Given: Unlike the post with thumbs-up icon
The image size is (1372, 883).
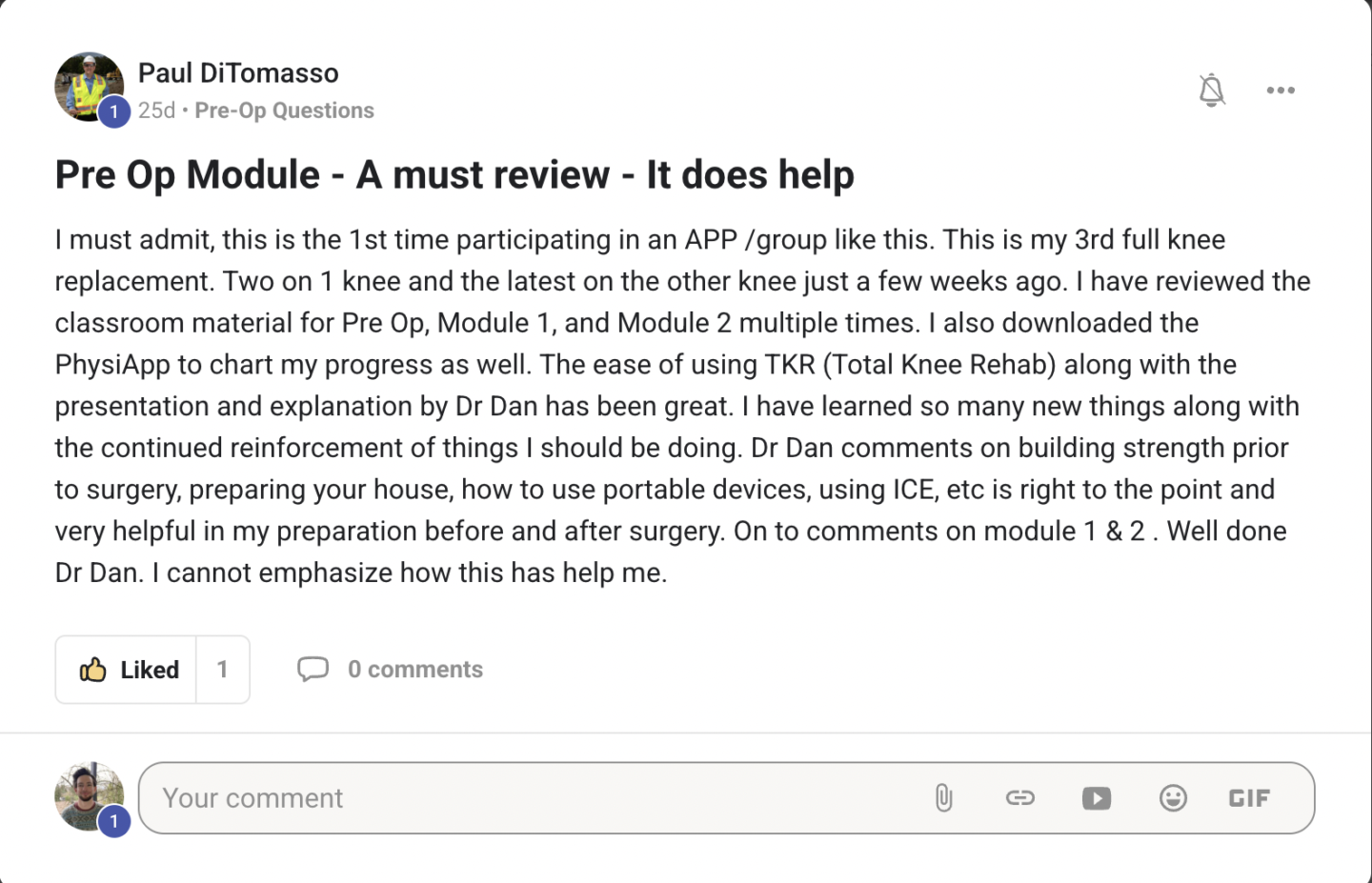Looking at the screenshot, I should click(x=93, y=670).
